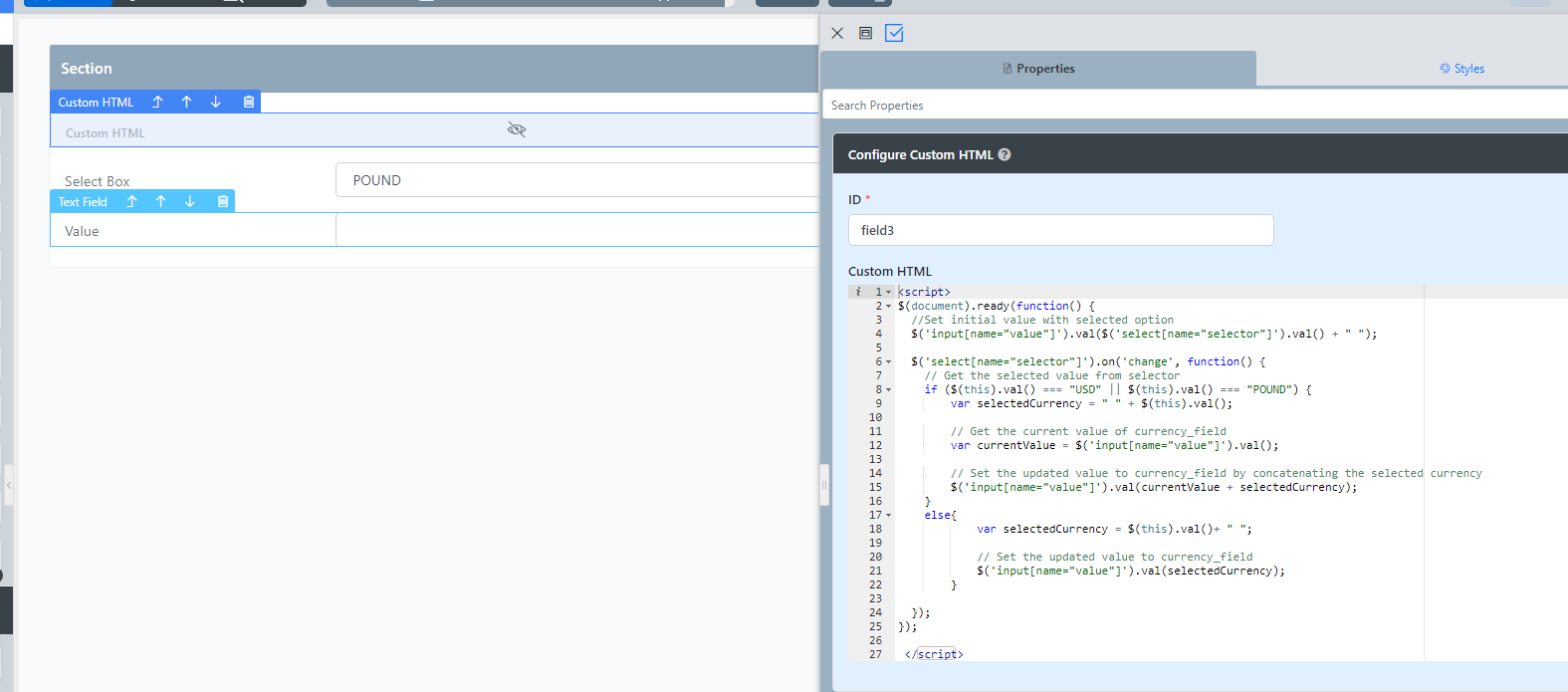This screenshot has width=1568, height=692.
Task: Collapse the code fold at line 2
Action: [x=889, y=306]
